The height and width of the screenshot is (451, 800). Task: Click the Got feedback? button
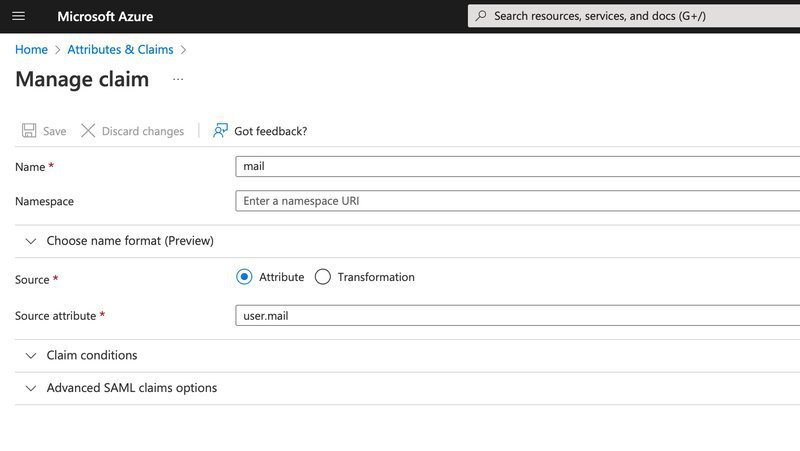[x=270, y=131]
